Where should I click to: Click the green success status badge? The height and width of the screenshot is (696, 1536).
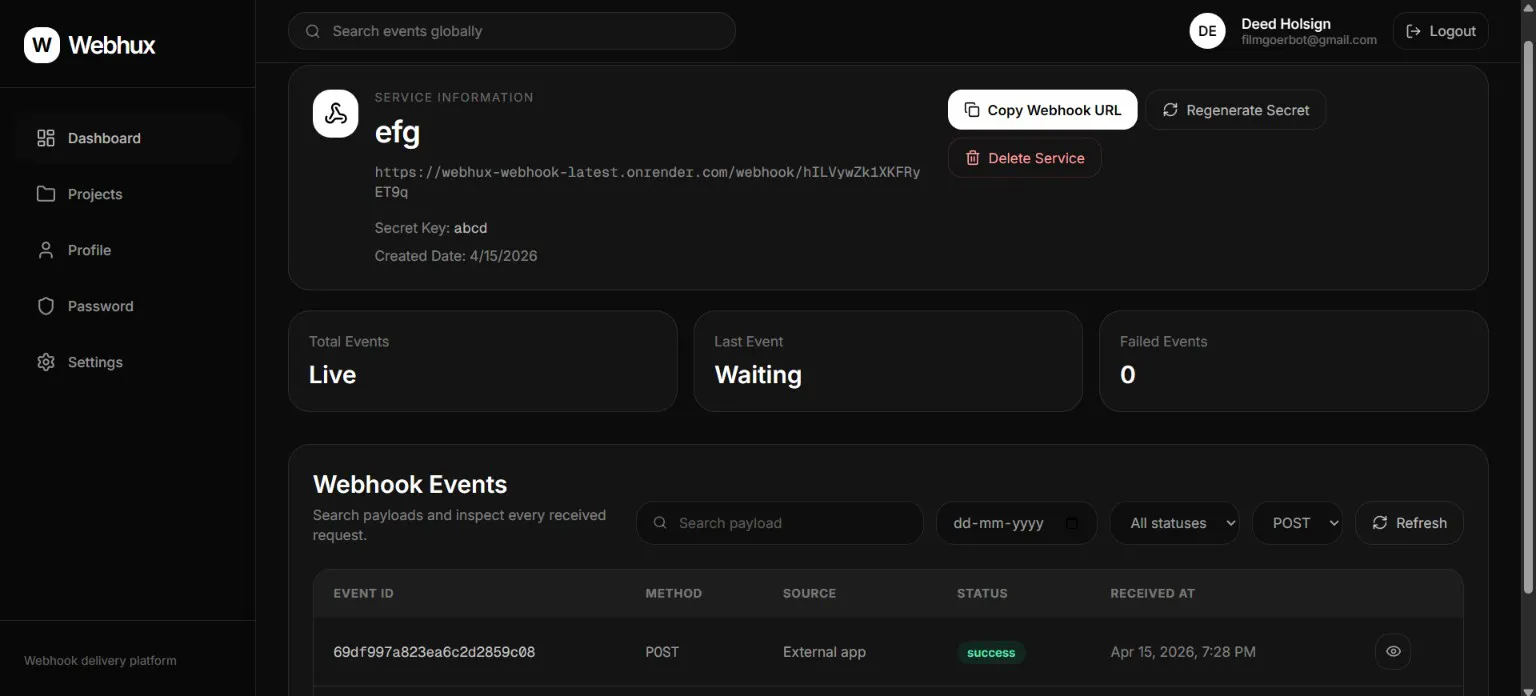pos(991,653)
